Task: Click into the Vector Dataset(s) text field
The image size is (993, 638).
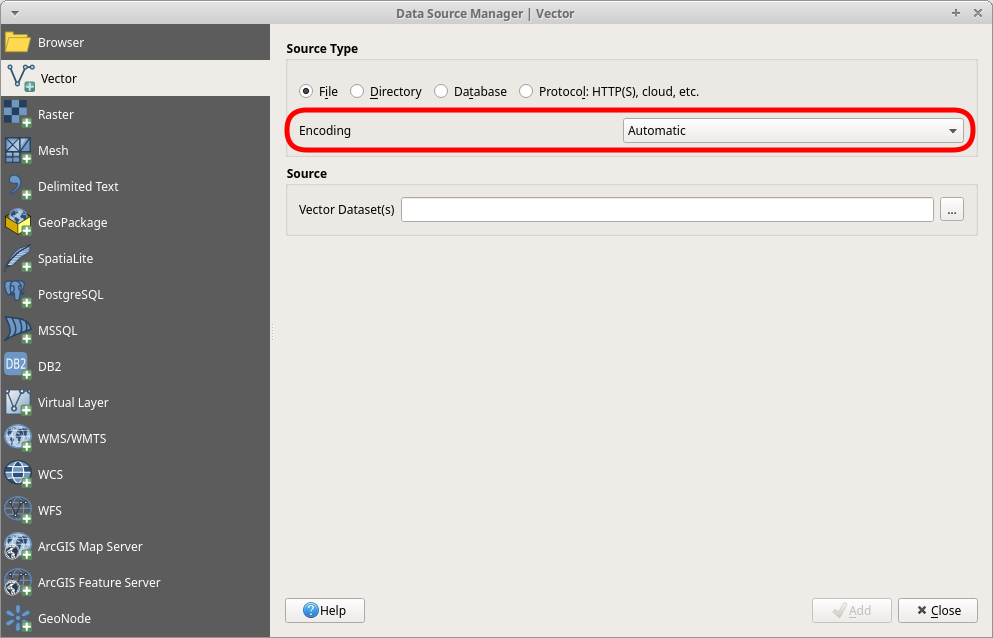Action: click(x=667, y=210)
